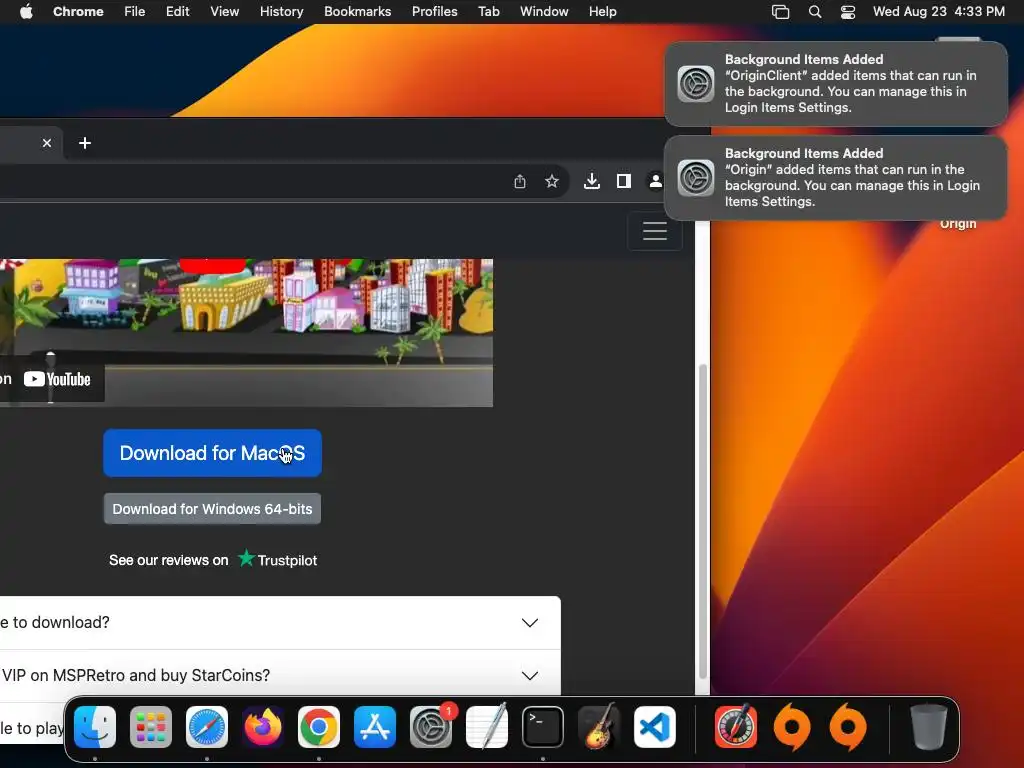Viewport: 1024px width, 768px height.
Task: Expand the 'to play' FAQ row
Action: point(32,728)
